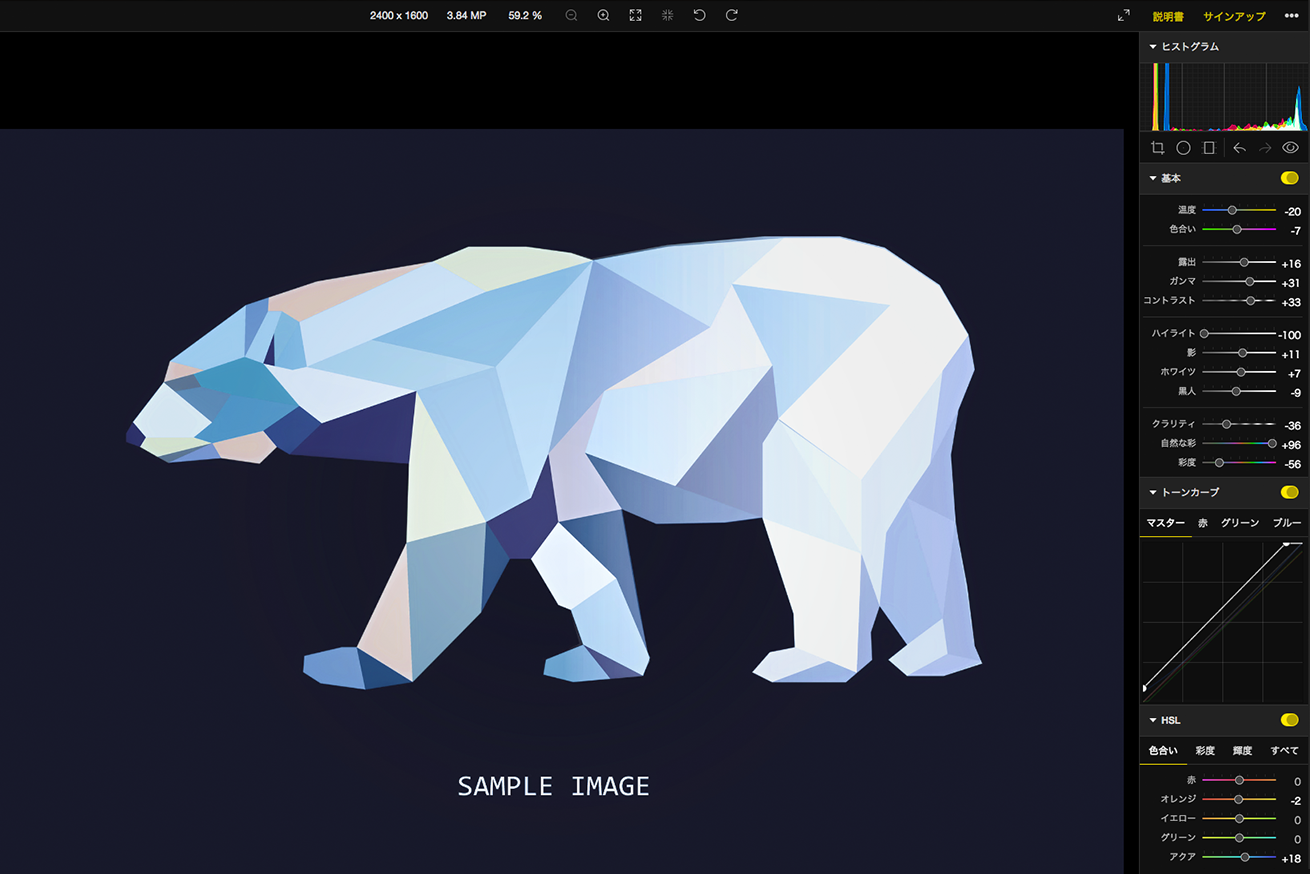Screen dimensions: 1310x874
Task: Click the 赤 hue slider in HSL
Action: pos(1239,780)
